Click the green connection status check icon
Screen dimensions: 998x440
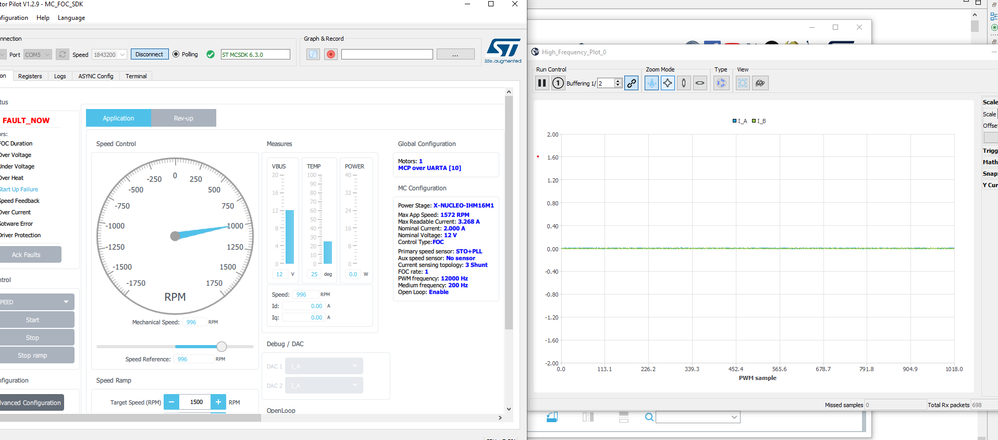(x=211, y=54)
